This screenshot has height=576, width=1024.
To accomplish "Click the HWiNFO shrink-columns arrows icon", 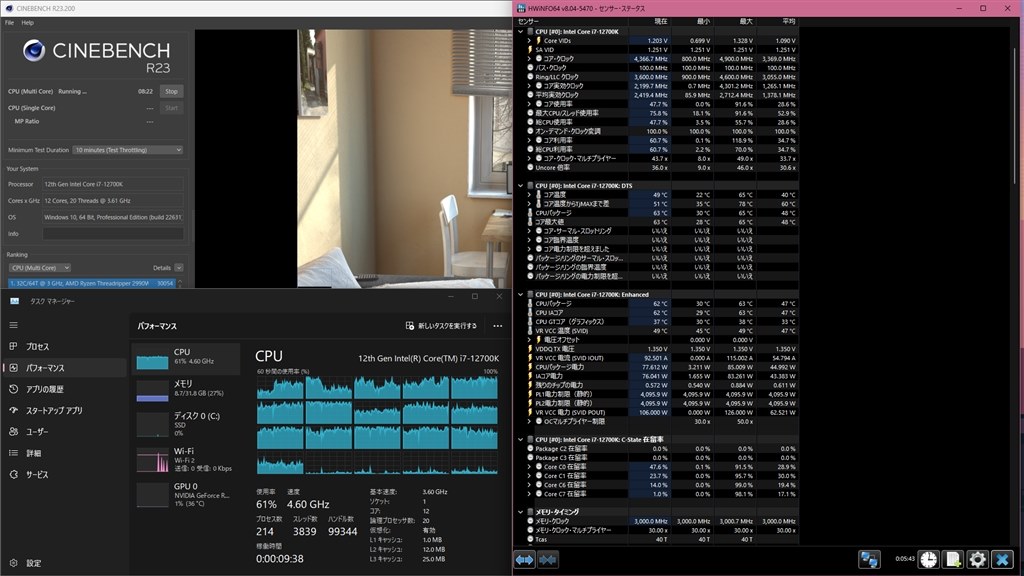I will tap(548, 560).
